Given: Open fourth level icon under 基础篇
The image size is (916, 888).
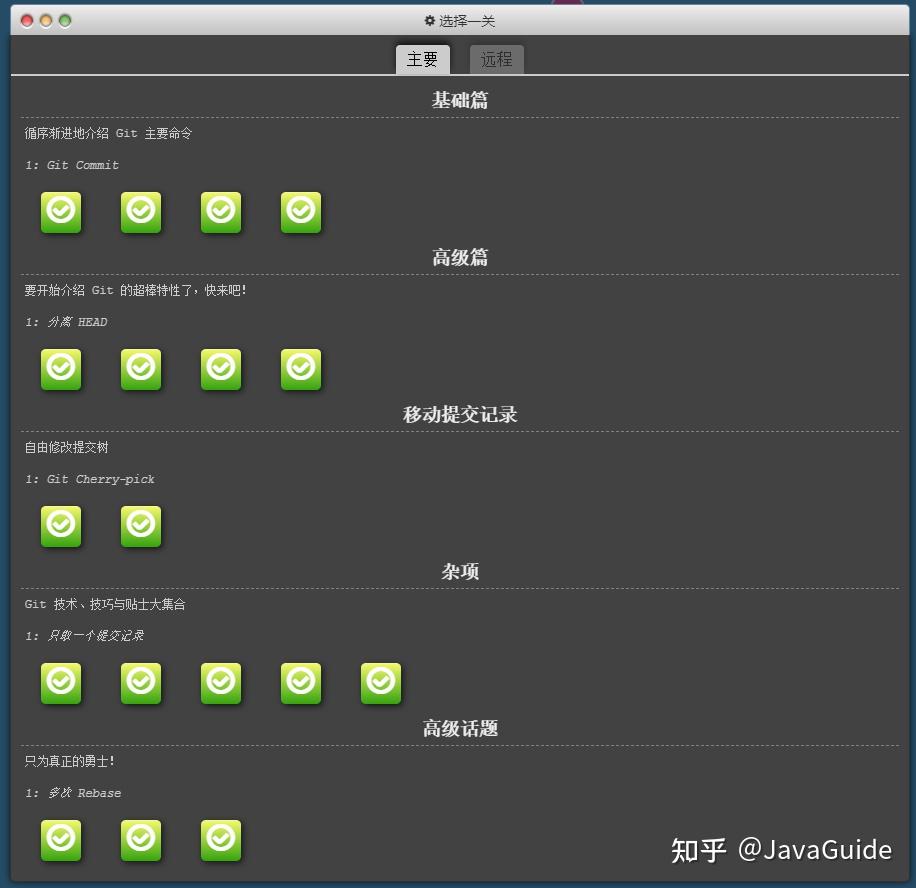Looking at the screenshot, I should [301, 212].
